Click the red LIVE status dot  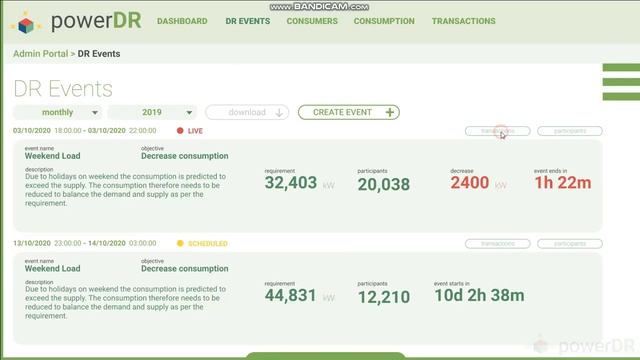(180, 131)
